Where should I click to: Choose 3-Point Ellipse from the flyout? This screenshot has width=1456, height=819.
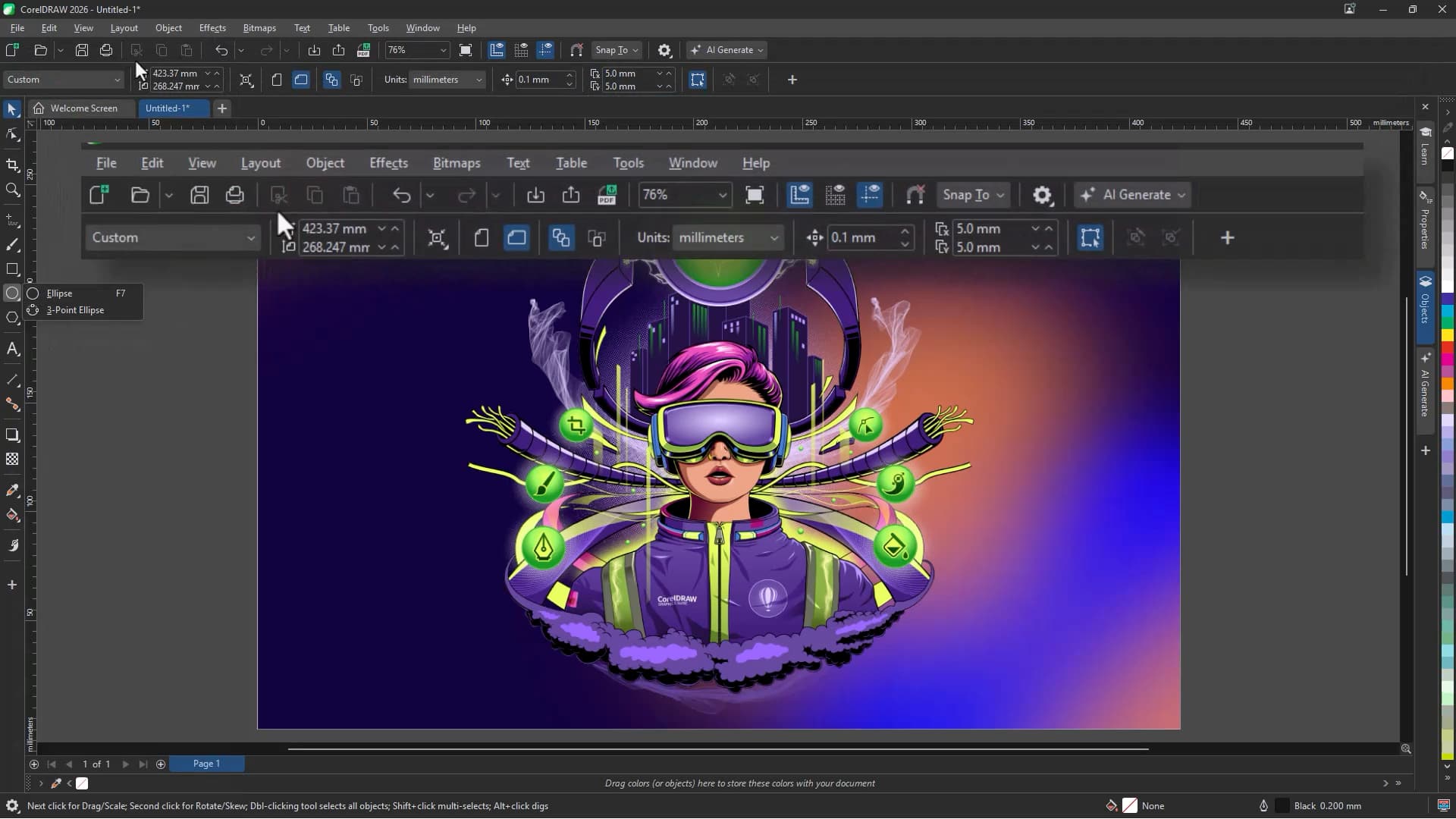(75, 310)
